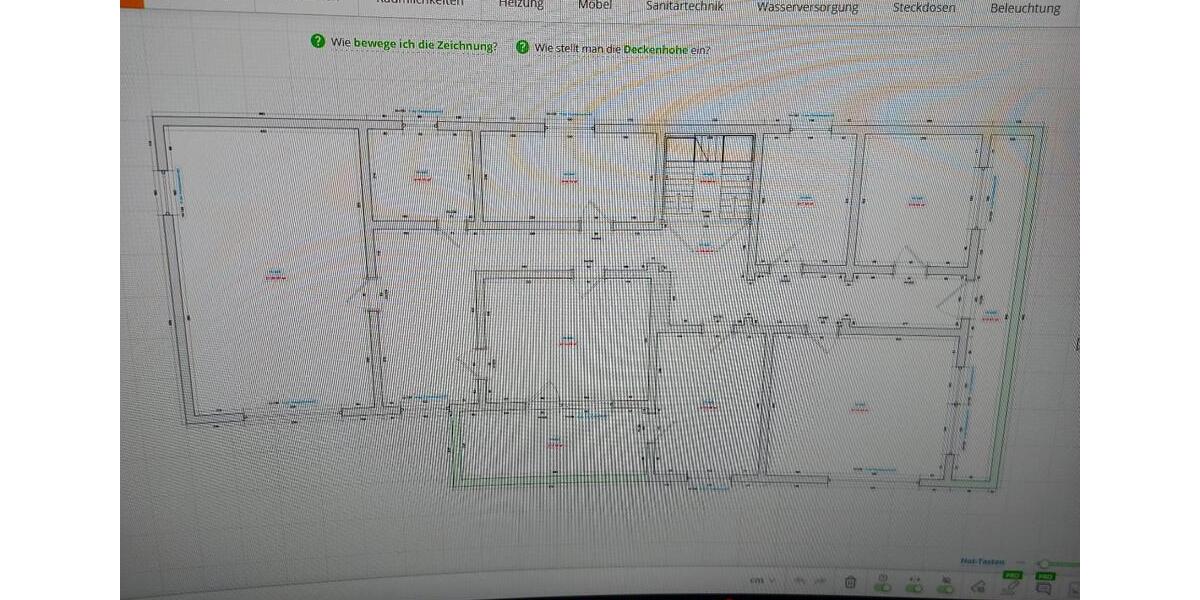Click question mark icon beside 'Wie bewege ich die Zeichnung?'
The height and width of the screenshot is (600, 1200).
coord(318,41)
